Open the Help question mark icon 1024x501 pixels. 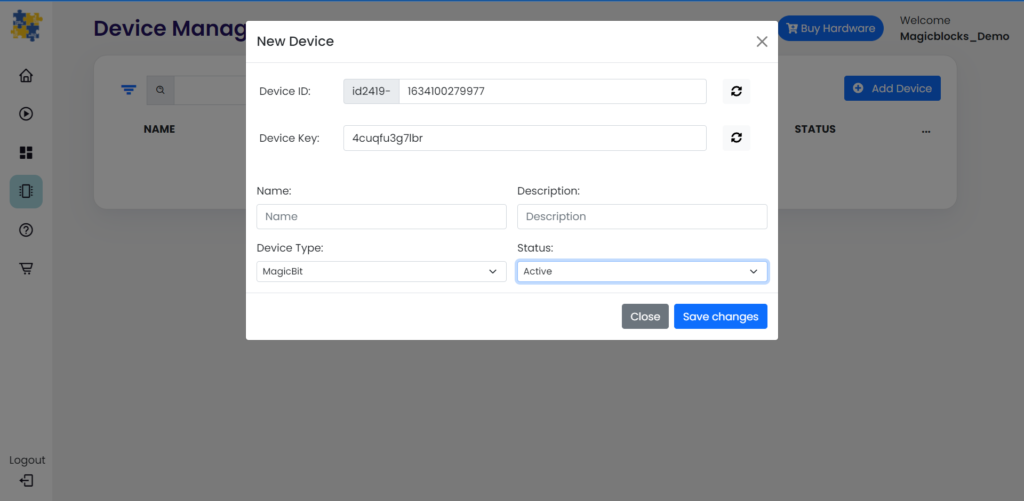26,230
